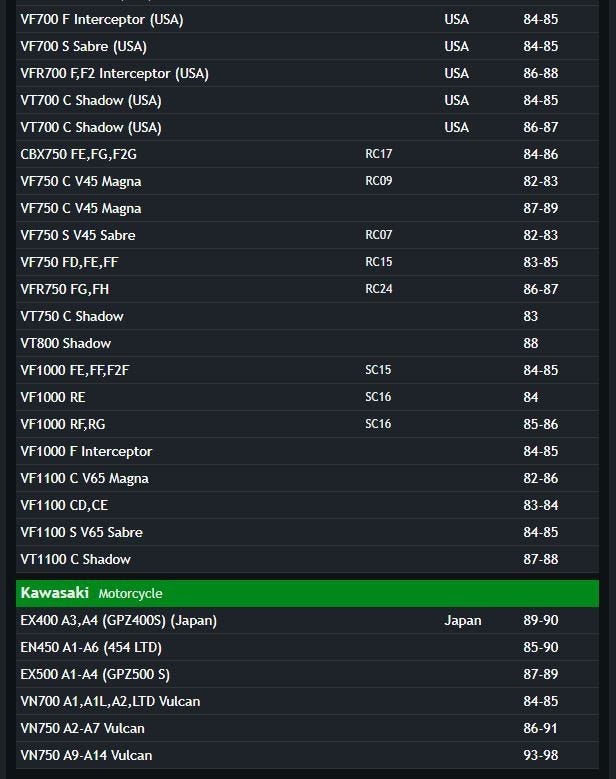Screen dimensions: 616x779
Task: Select EX400 A3,A4 (GPZ400S) (Japan) model
Action: [x=119, y=621]
